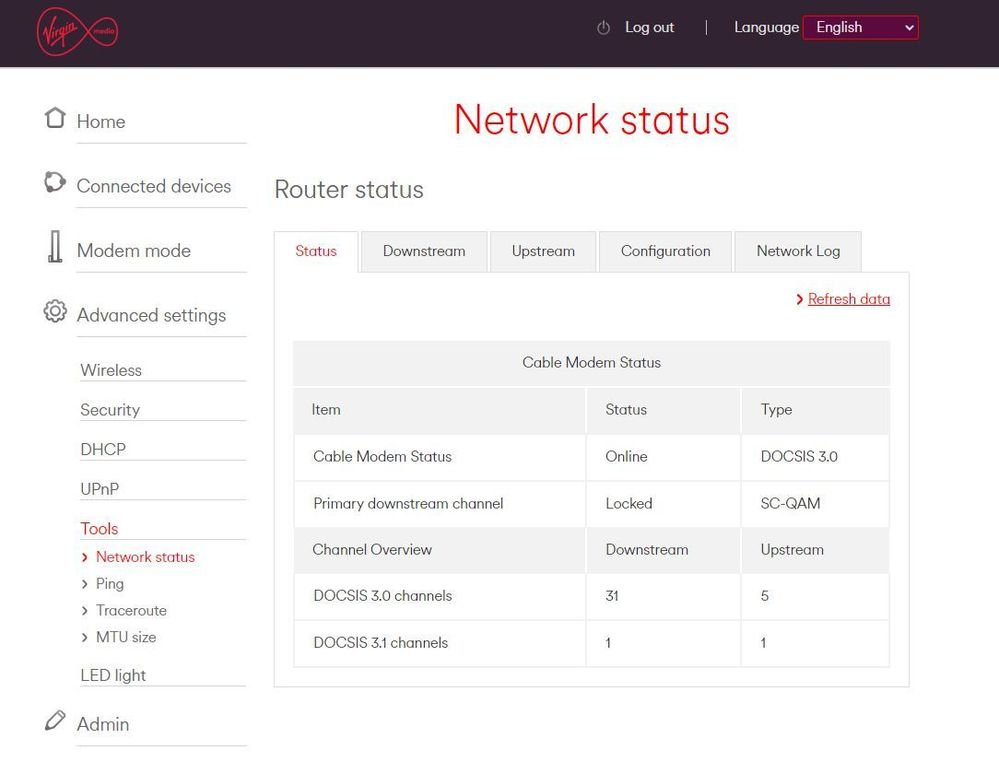This screenshot has height=784, width=999.
Task: Switch to the Downstream tab
Action: (424, 251)
